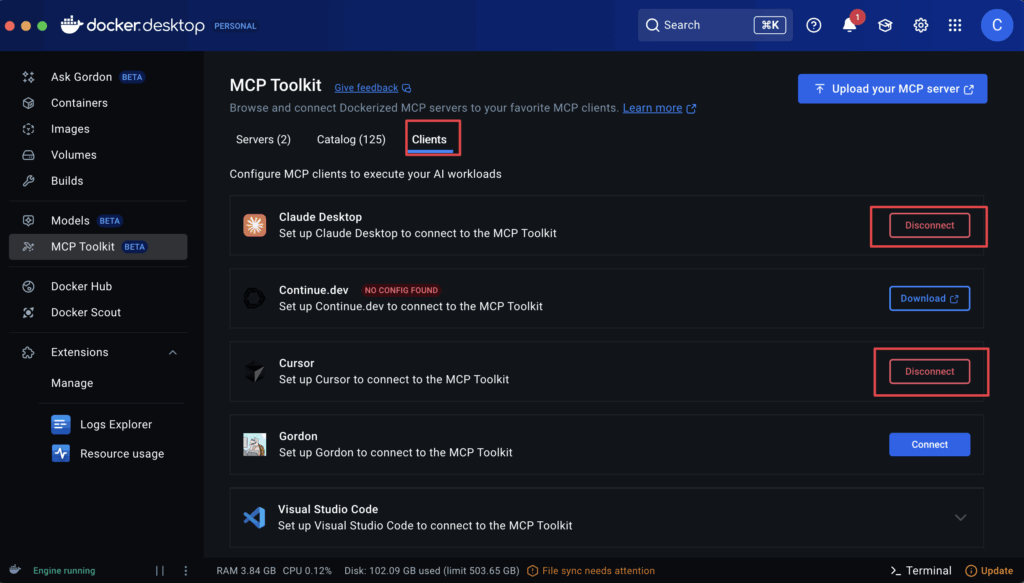Open the Terminal from status bar
1024x583 pixels.
pyautogui.click(x=921, y=571)
